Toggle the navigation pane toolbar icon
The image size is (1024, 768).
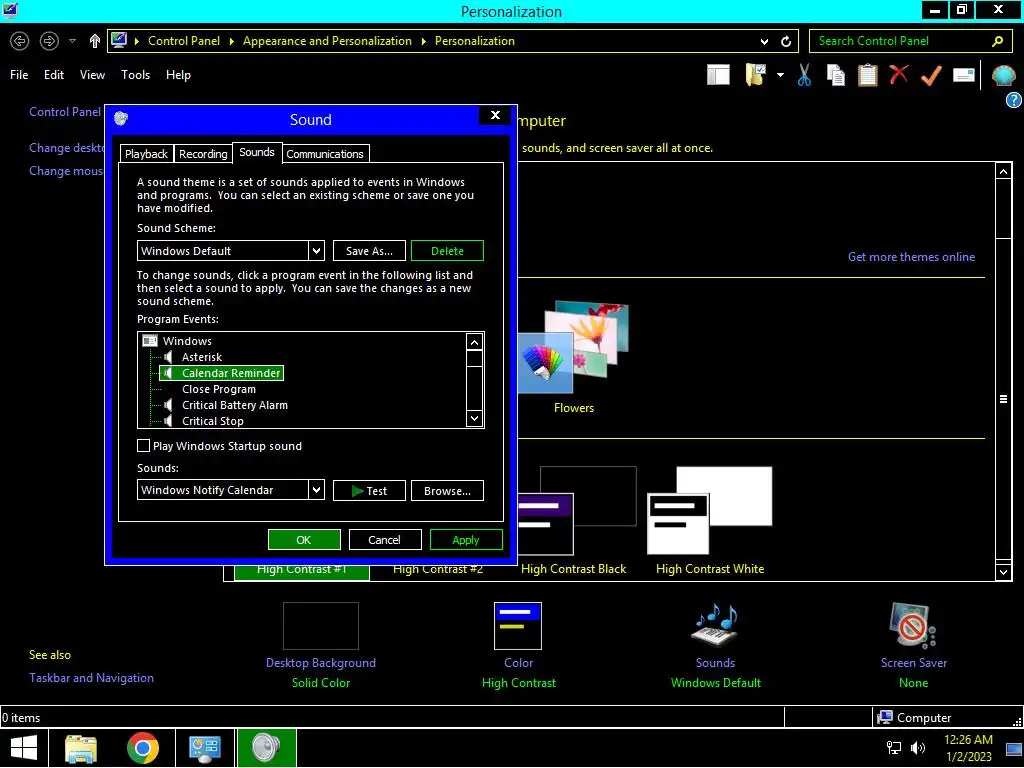pos(718,75)
